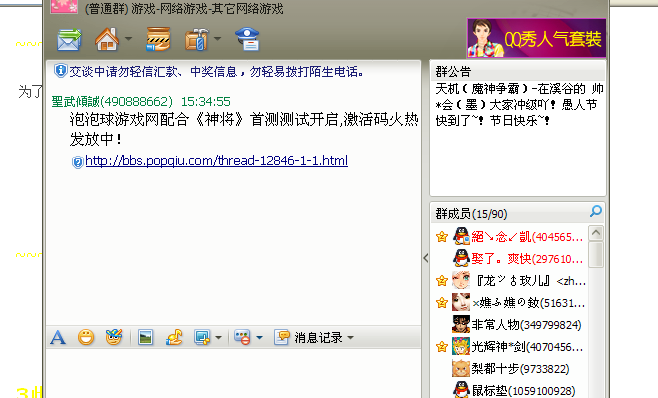Expand the 消息记录 dropdown arrow
The image size is (658, 398).
tap(350, 338)
